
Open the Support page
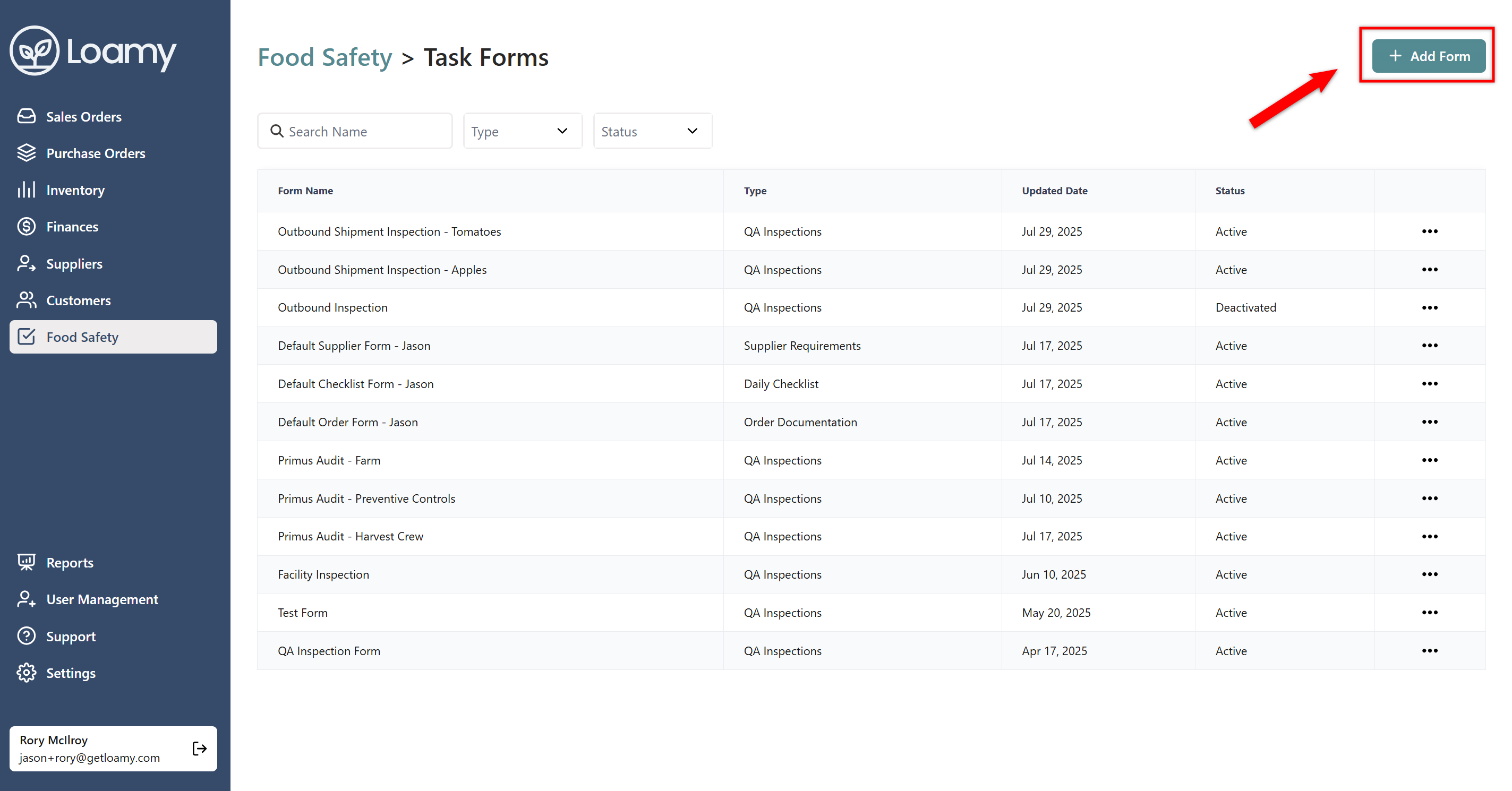click(113, 636)
